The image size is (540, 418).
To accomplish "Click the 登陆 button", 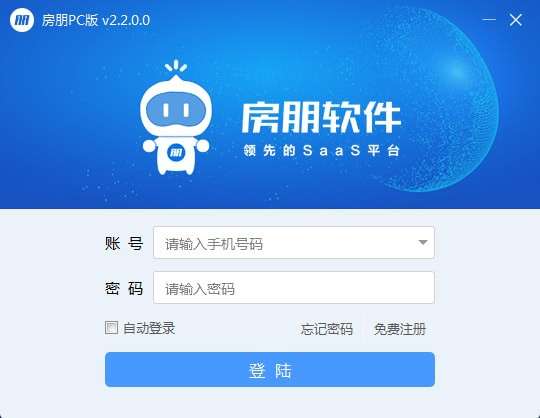I will (270, 369).
